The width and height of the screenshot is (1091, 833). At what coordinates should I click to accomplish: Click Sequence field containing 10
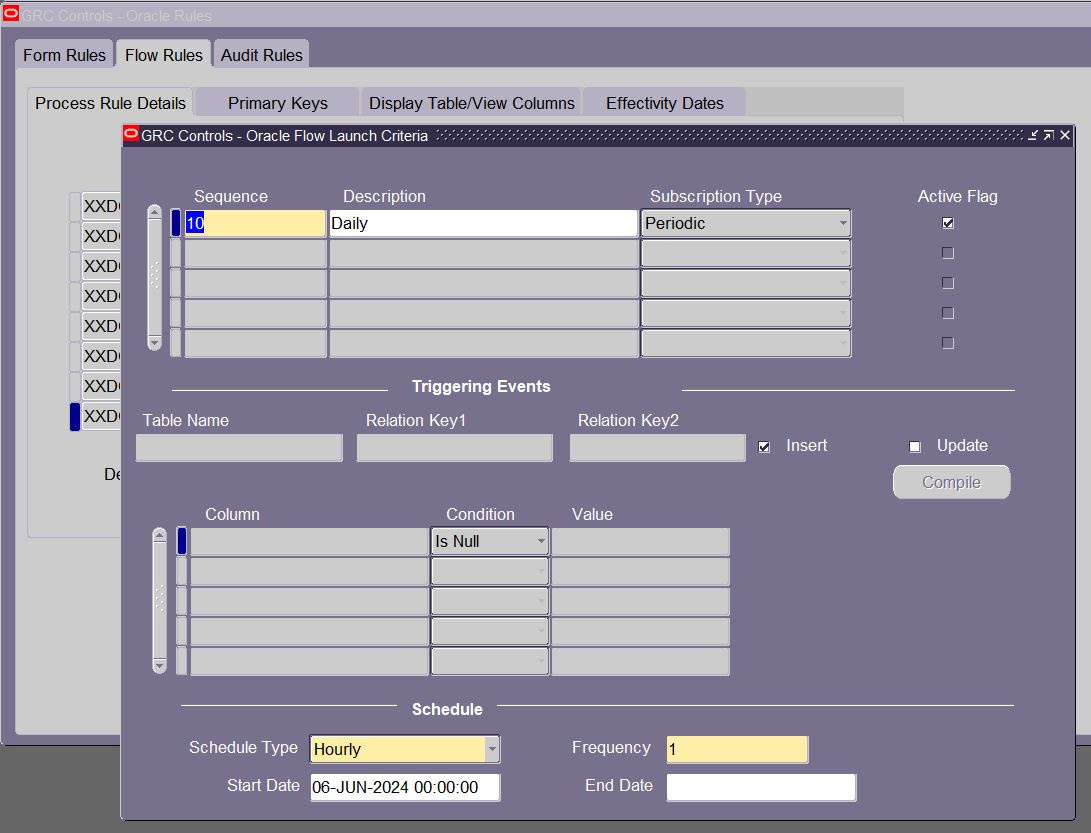pos(255,223)
